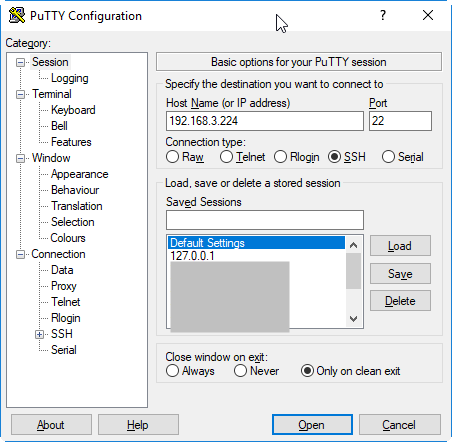The height and width of the screenshot is (442, 452).
Task: Collapse the Window tree node
Action: click(x=20, y=158)
